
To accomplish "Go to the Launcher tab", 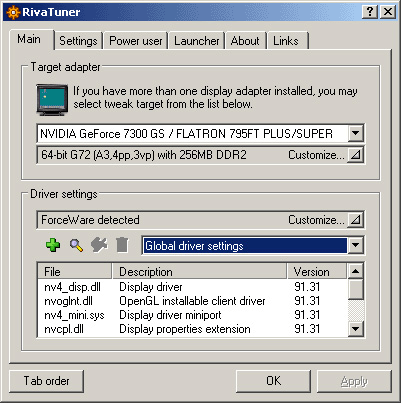I will coord(197,41).
